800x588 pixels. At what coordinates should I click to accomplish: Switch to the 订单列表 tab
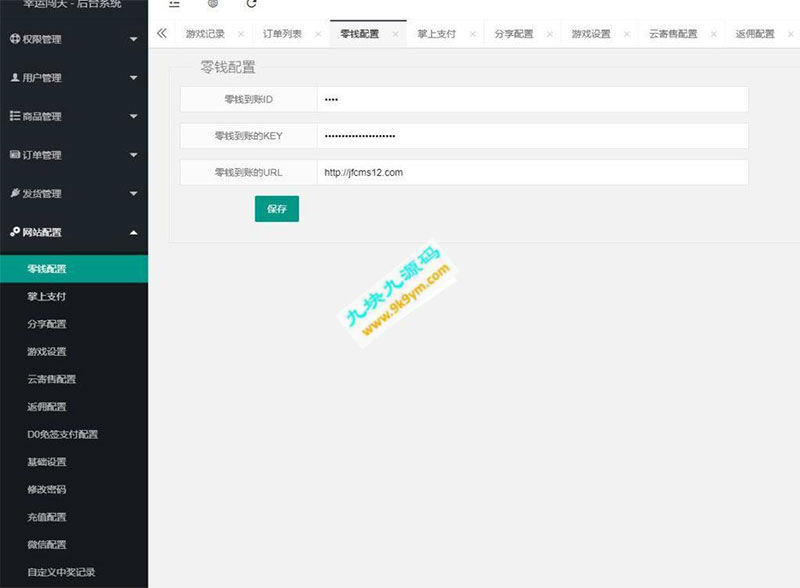click(282, 34)
